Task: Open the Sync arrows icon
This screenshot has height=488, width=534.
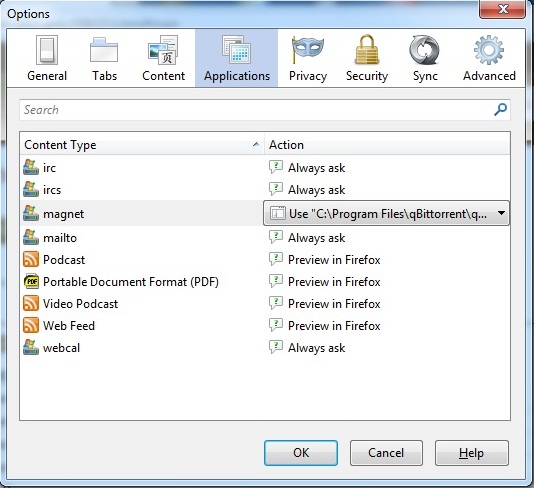Action: [424, 50]
